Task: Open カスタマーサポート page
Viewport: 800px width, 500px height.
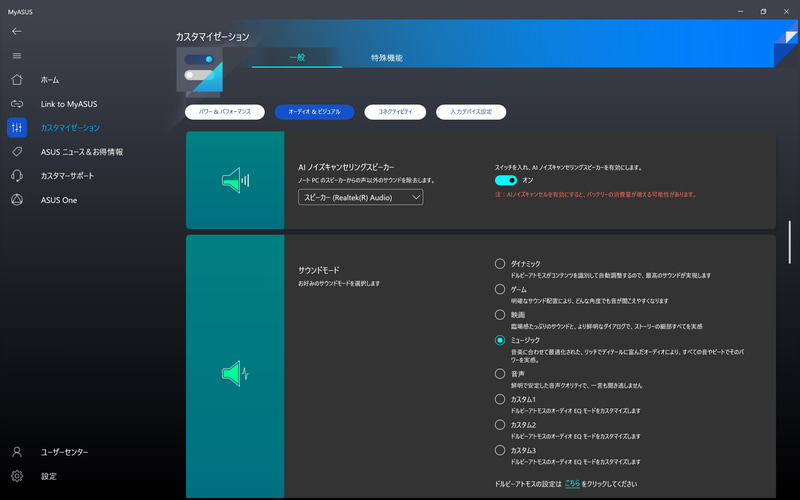Action: (x=67, y=176)
